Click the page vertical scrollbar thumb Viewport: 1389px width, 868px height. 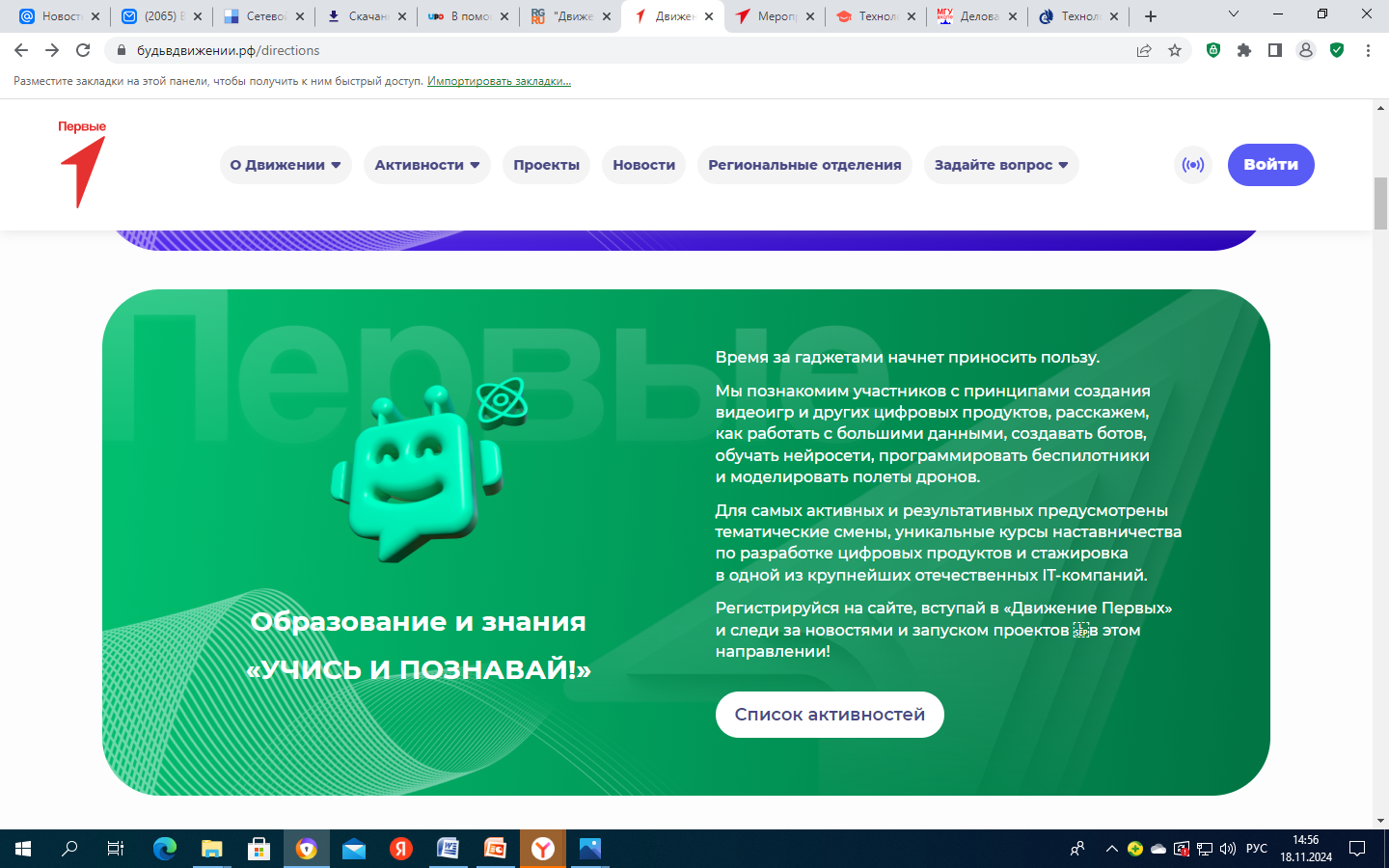click(1380, 203)
